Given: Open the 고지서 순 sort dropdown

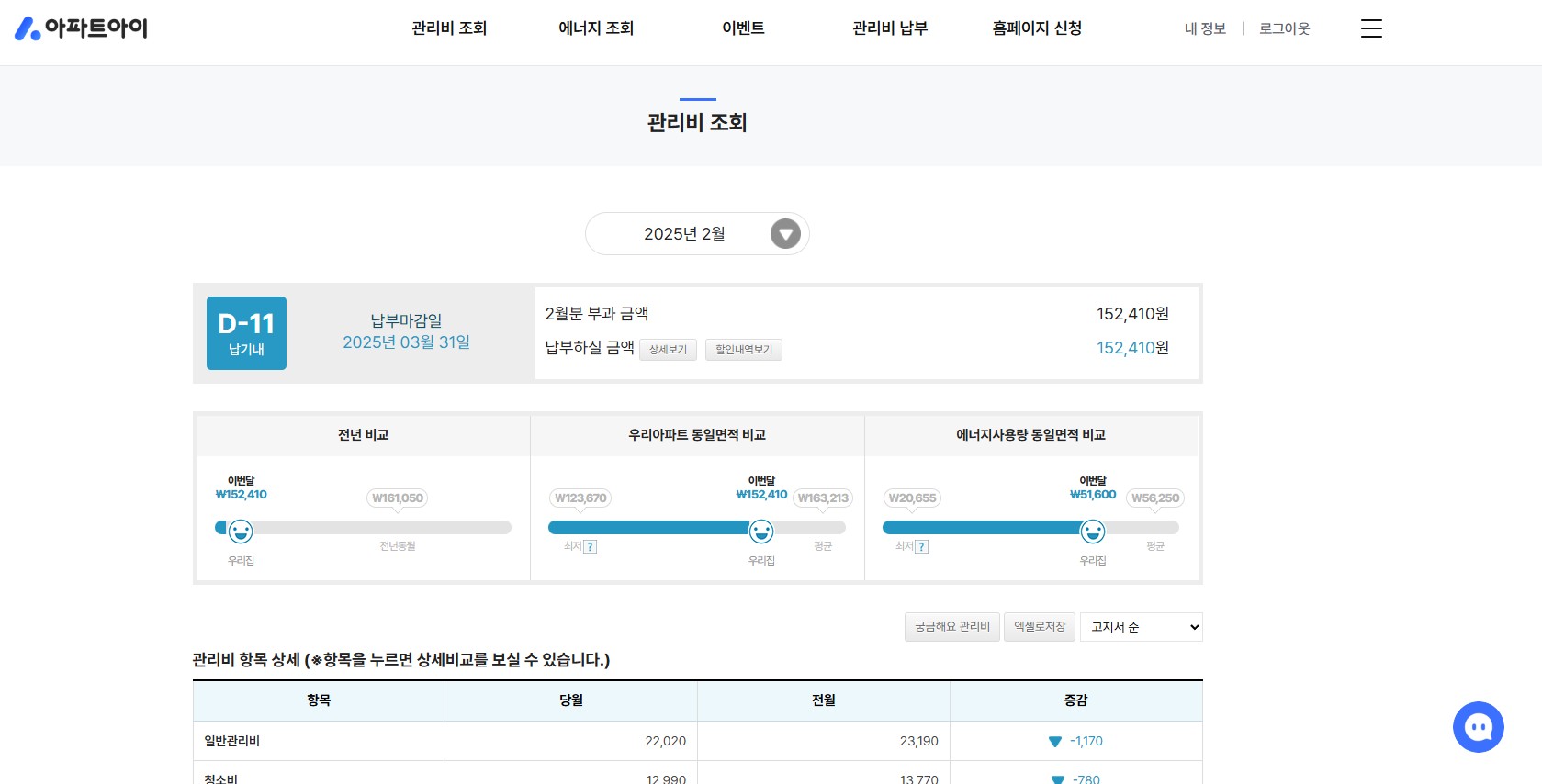Looking at the screenshot, I should coord(1142,627).
